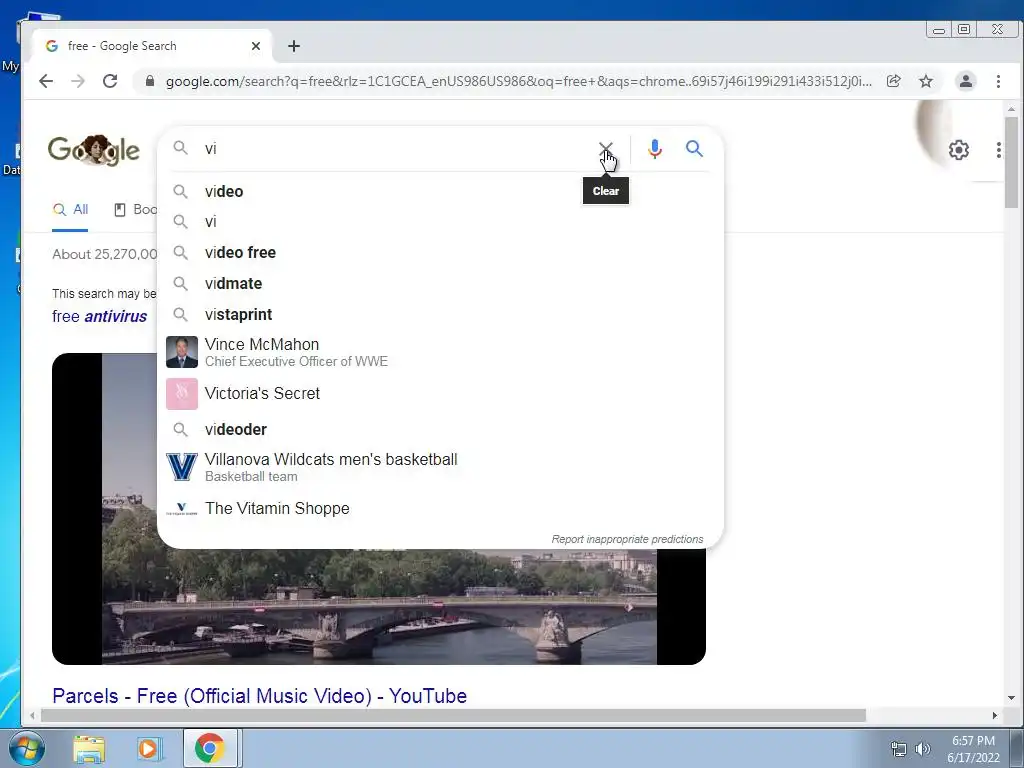Switch to the Books results tab

click(136, 210)
